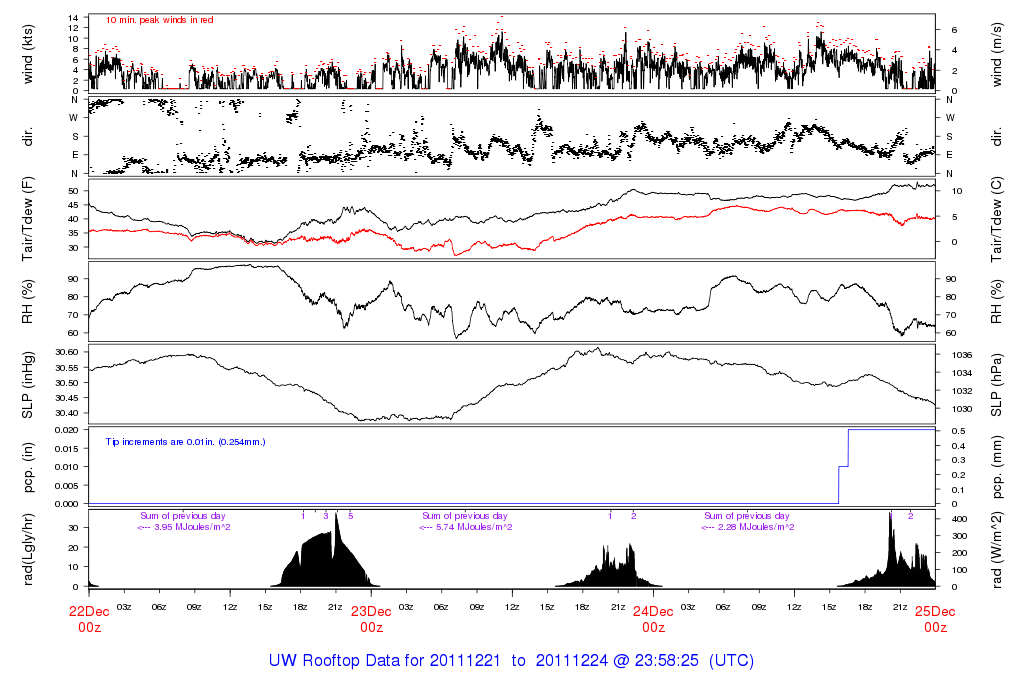Click the 24Dec 00z date marker
This screenshot has width=1024, height=700.
[653, 619]
